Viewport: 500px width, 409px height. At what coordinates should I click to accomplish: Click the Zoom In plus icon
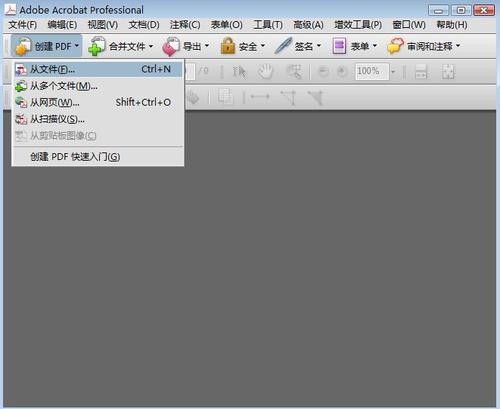tap(342, 72)
